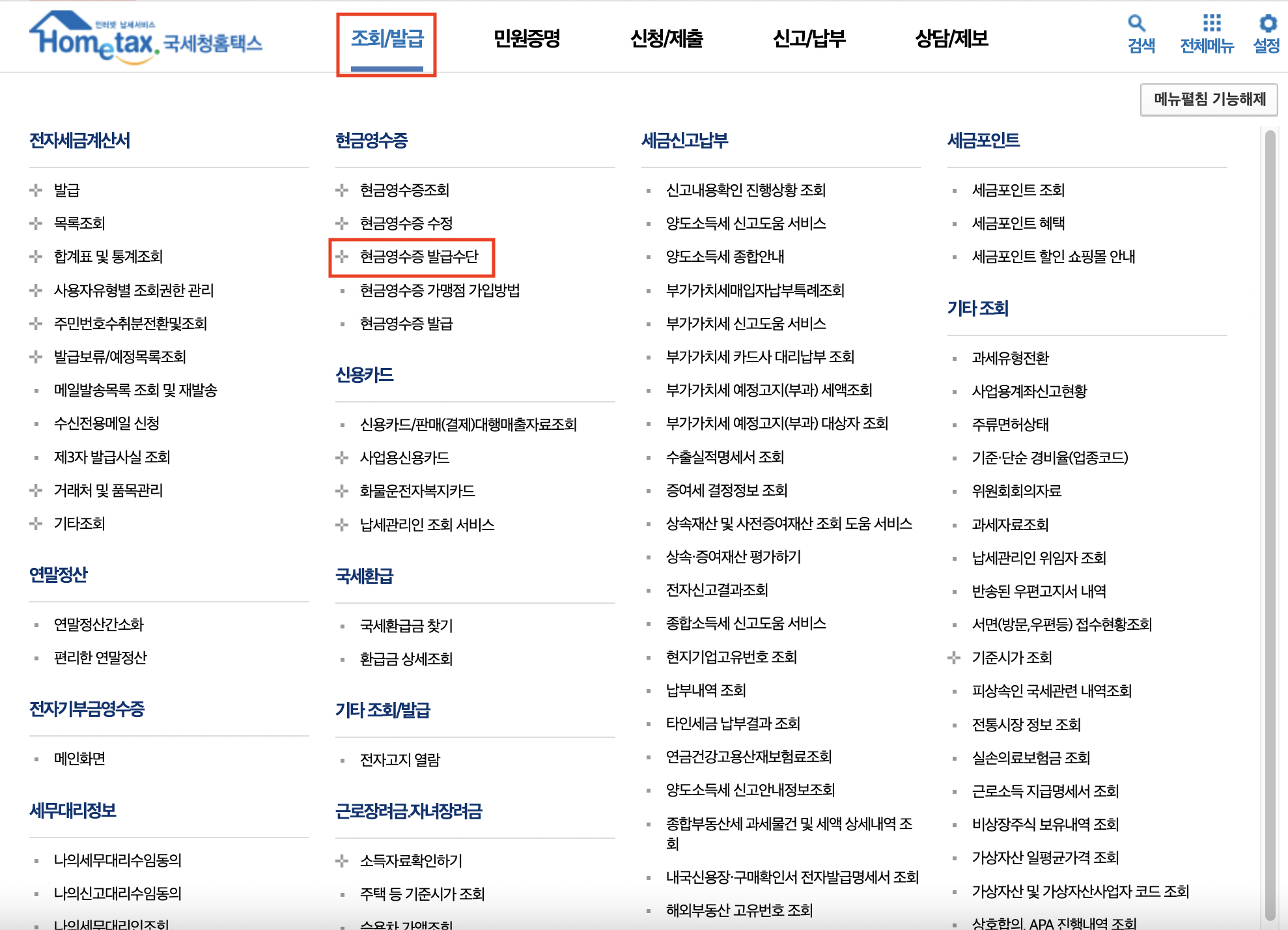Select the 상담/제보 menu tab
This screenshot has height=930, width=1288.
pyautogui.click(x=951, y=39)
